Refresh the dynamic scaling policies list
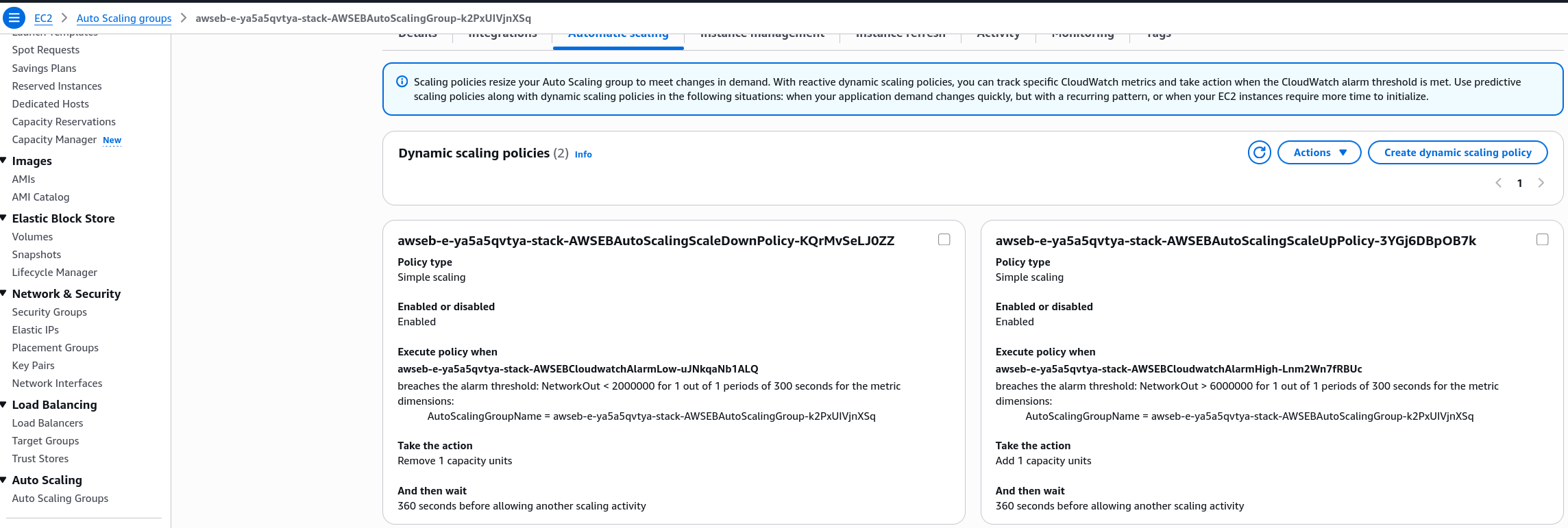The image size is (1568, 528). pos(1259,153)
